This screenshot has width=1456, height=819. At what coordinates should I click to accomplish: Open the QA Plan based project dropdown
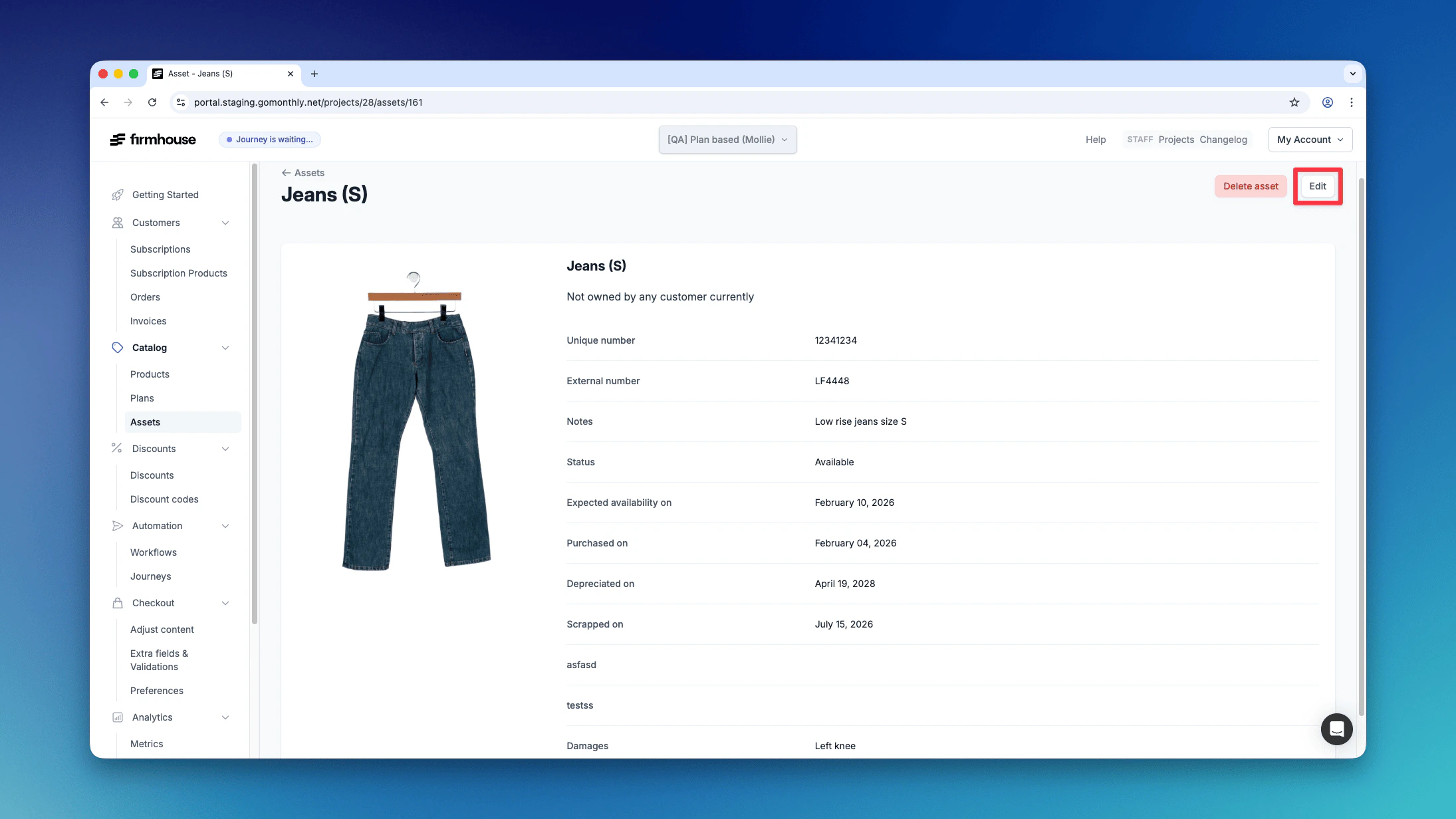[727, 140]
